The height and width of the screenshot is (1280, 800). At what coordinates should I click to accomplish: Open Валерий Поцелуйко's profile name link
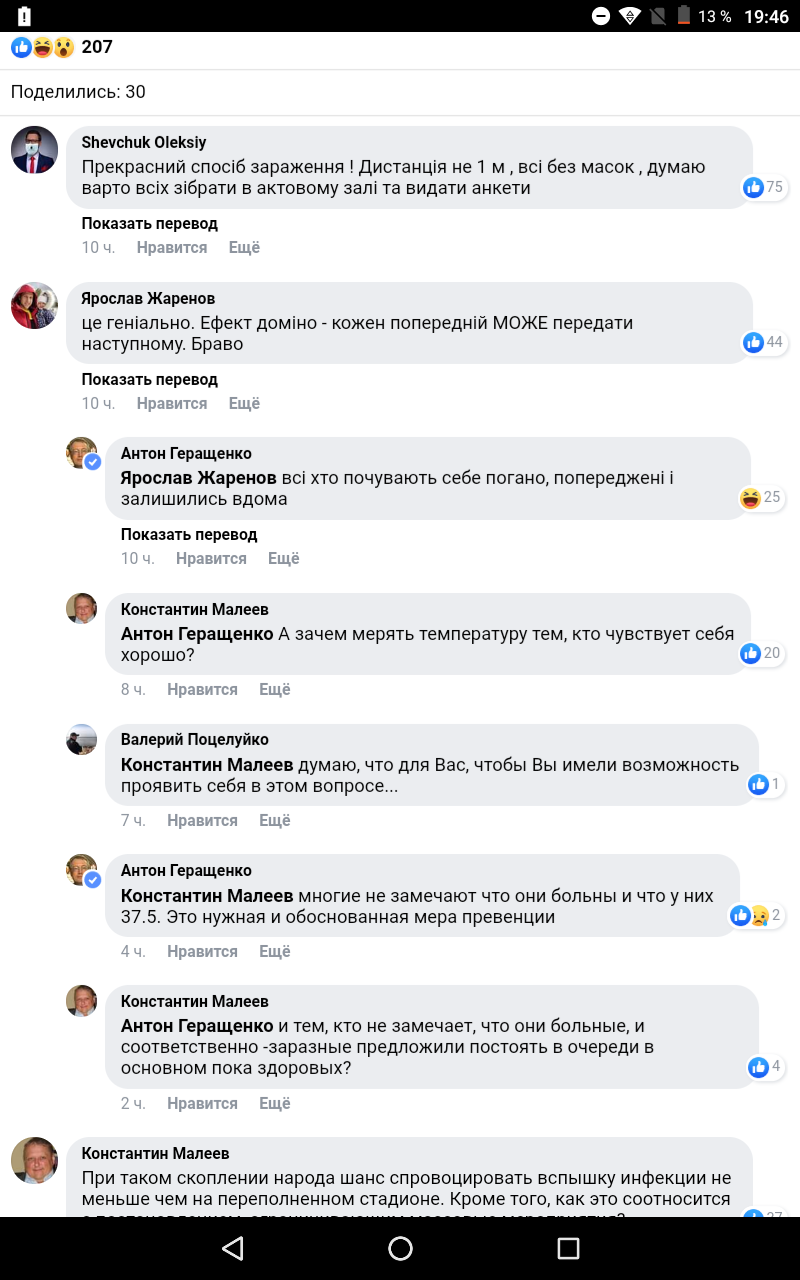(194, 739)
